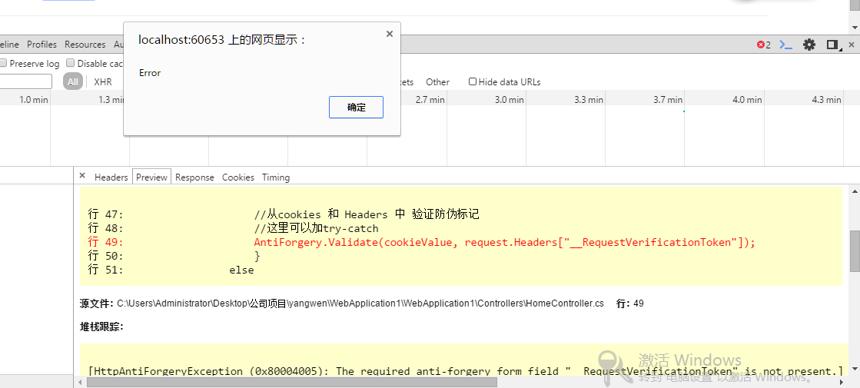Change DevTools dock side icon
860x388 pixels.
coord(834,45)
